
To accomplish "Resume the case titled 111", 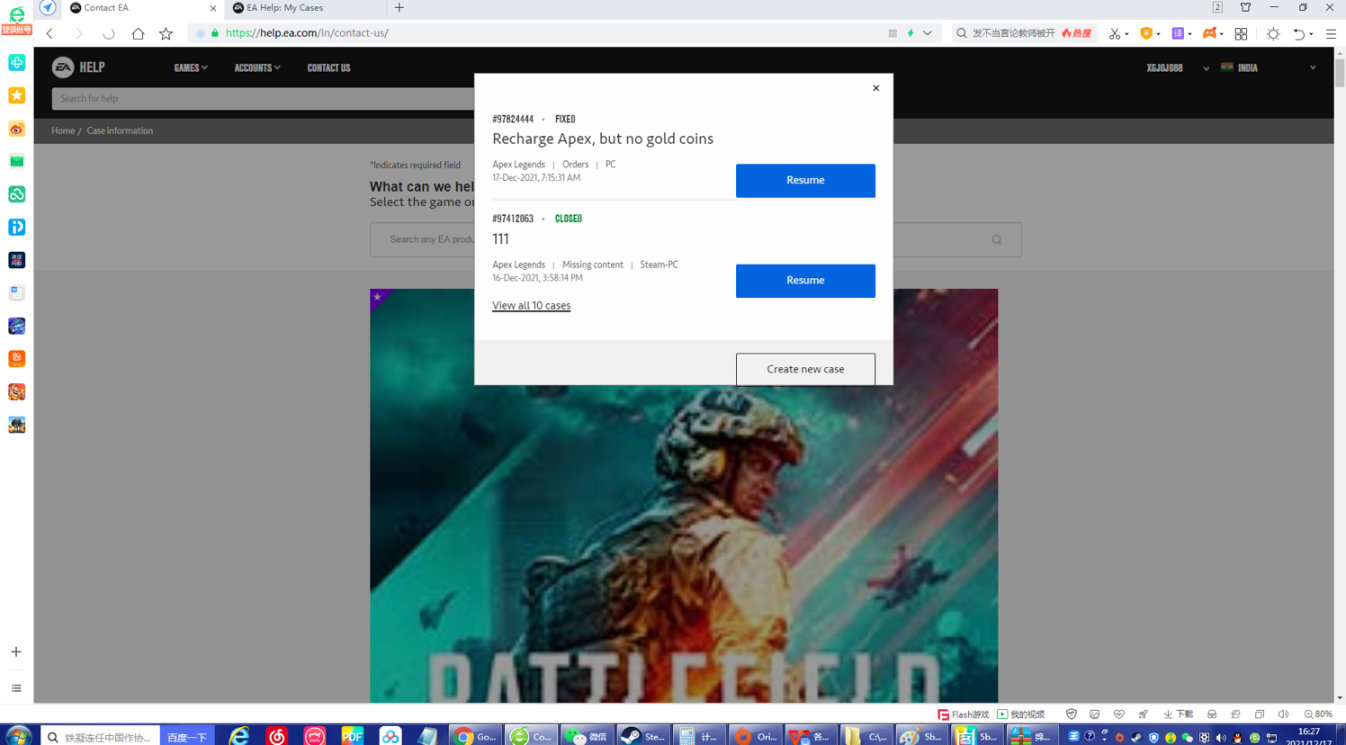I will tap(805, 280).
